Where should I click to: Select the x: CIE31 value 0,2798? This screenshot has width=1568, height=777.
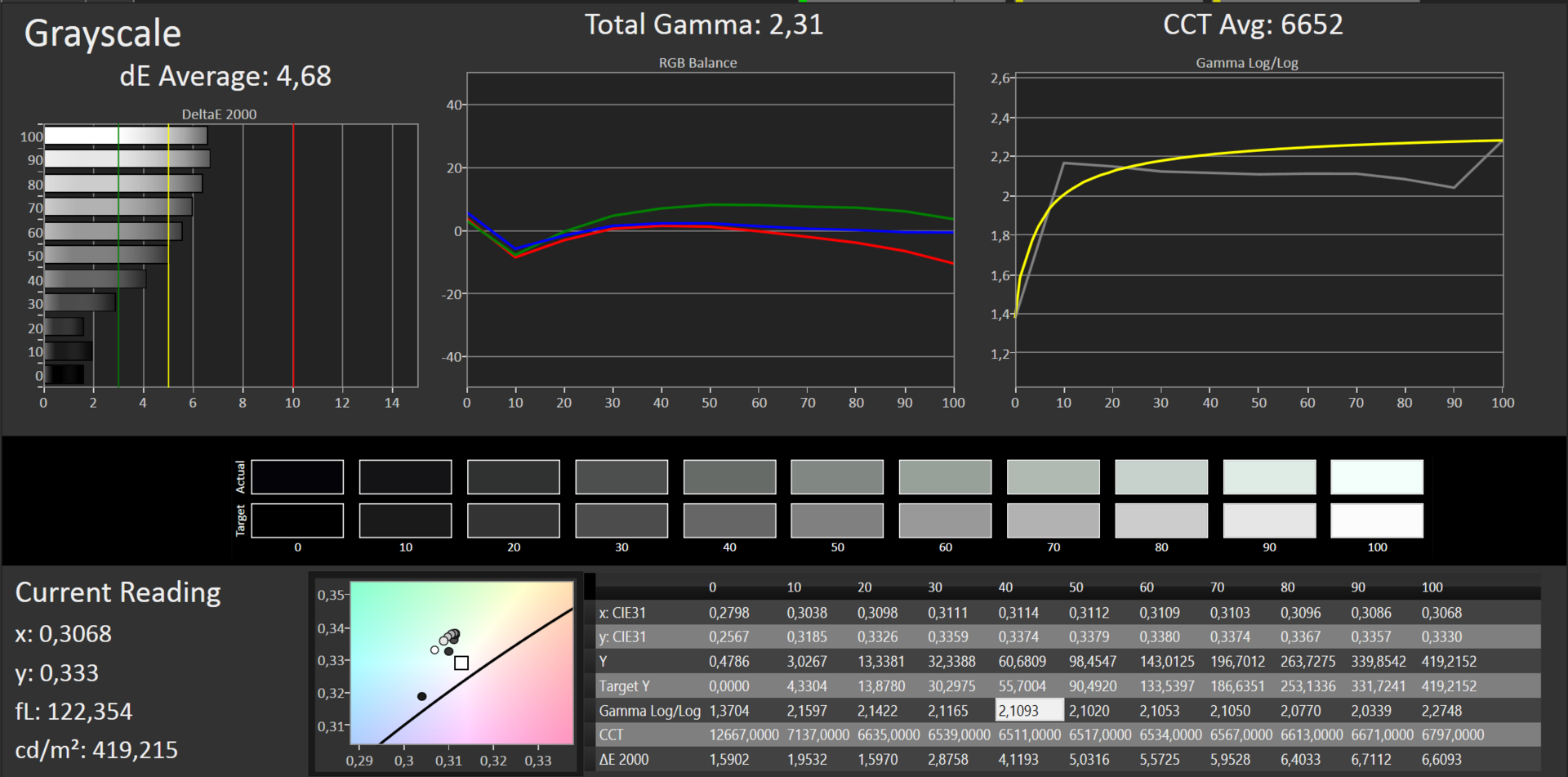tap(729, 613)
